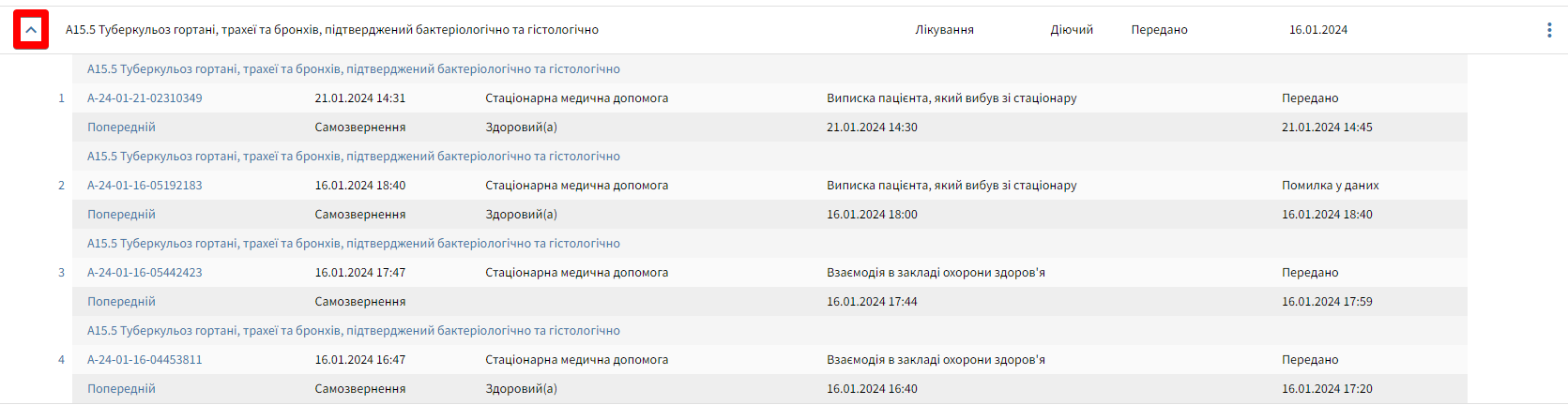Click the A15.5 diagnosis link above record 3
The height and width of the screenshot is (405, 1568).
coord(353,244)
